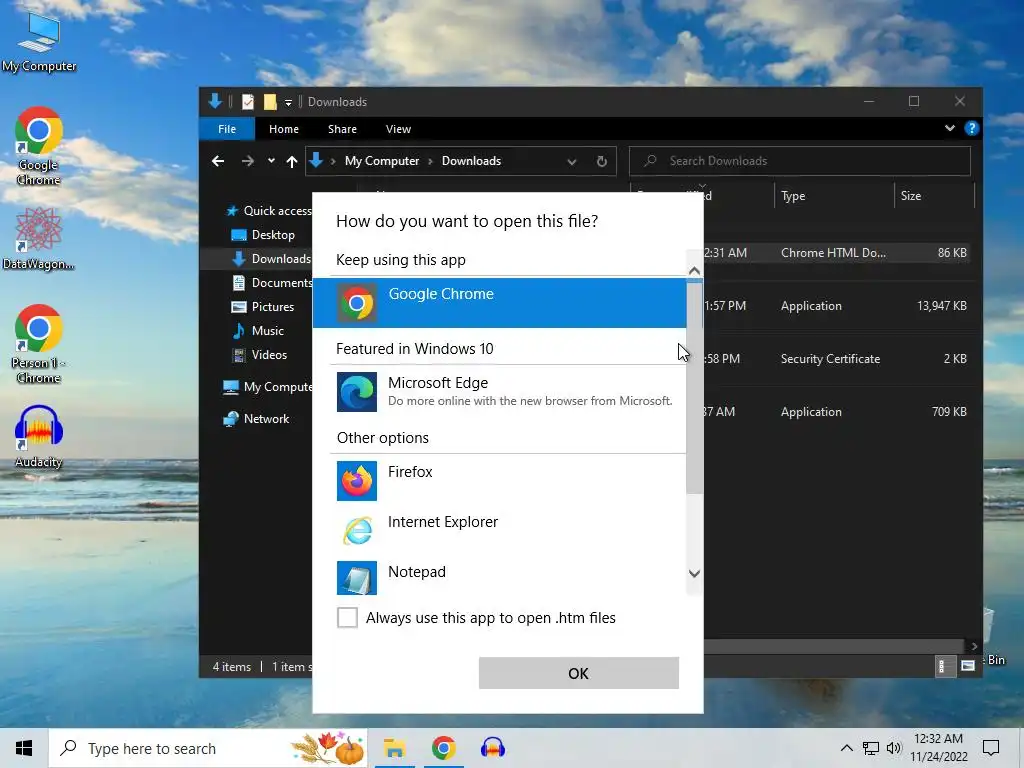Open the notification center icon
The height and width of the screenshot is (768, 1024).
[x=991, y=748]
